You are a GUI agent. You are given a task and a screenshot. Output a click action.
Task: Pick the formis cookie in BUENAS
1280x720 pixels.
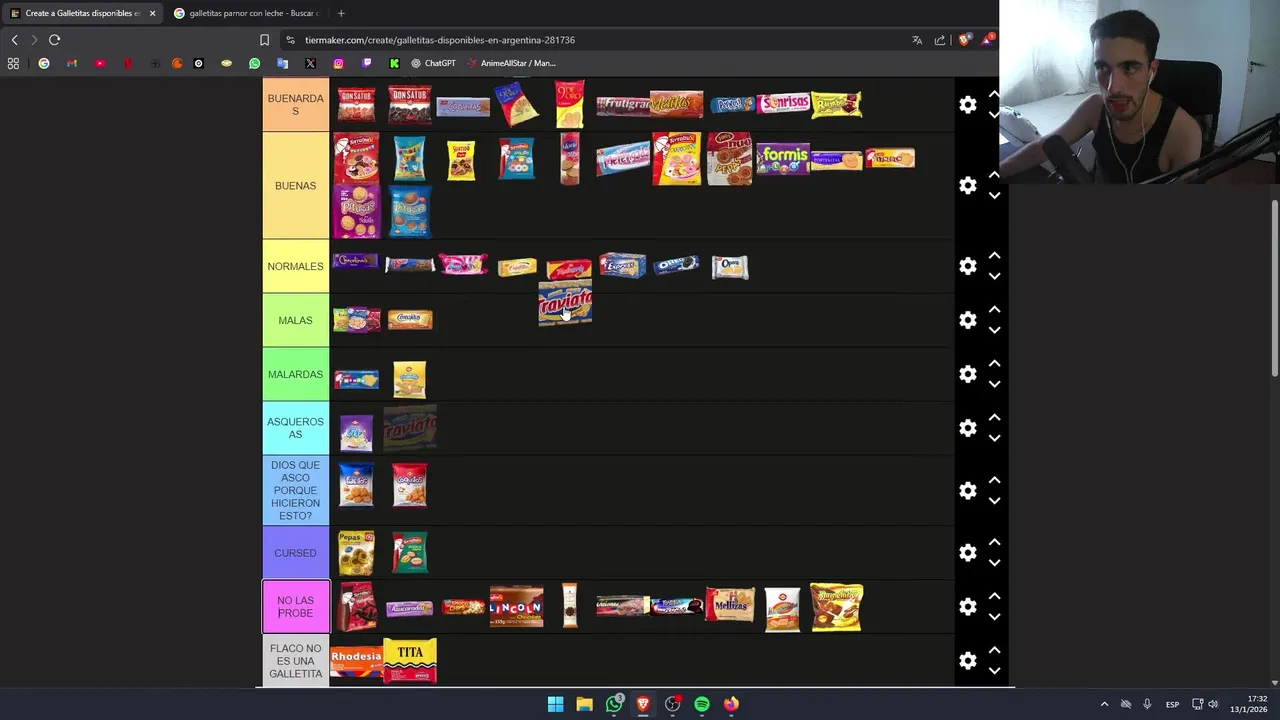[x=783, y=159]
